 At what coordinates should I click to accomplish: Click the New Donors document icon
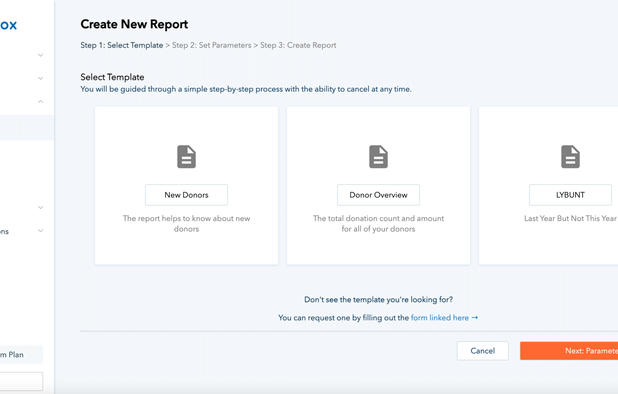(186, 157)
